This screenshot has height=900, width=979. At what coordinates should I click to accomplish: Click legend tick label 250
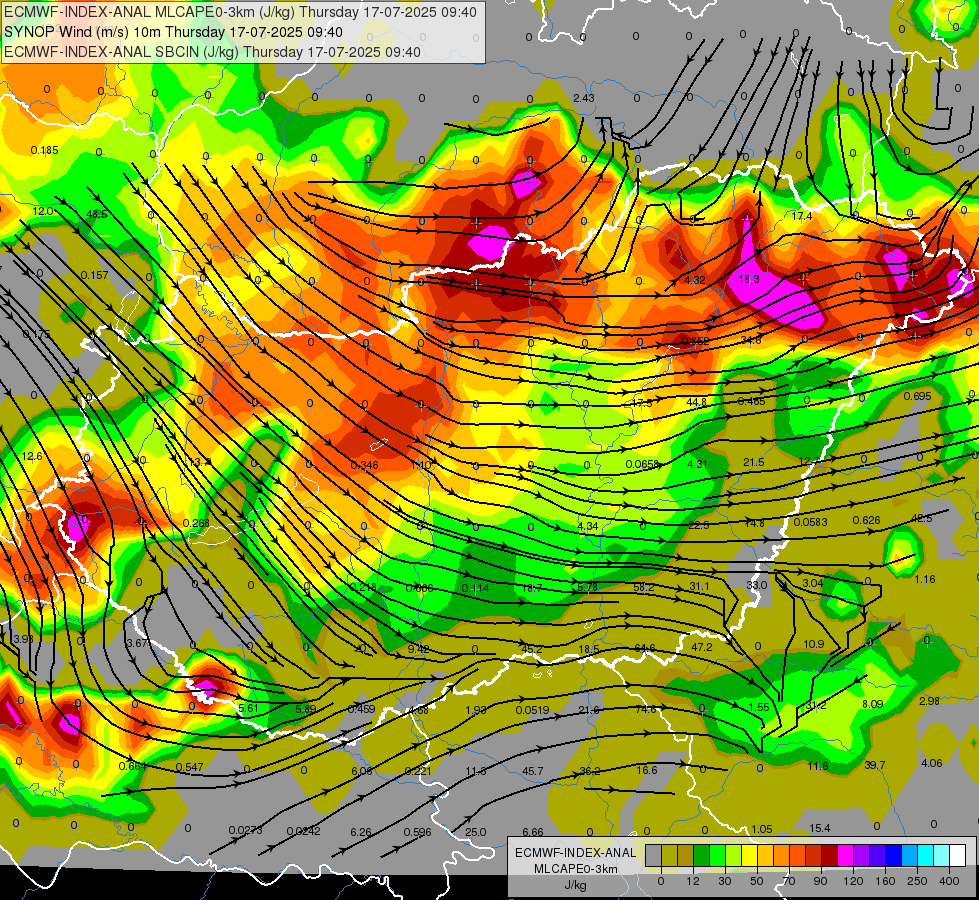(x=917, y=881)
